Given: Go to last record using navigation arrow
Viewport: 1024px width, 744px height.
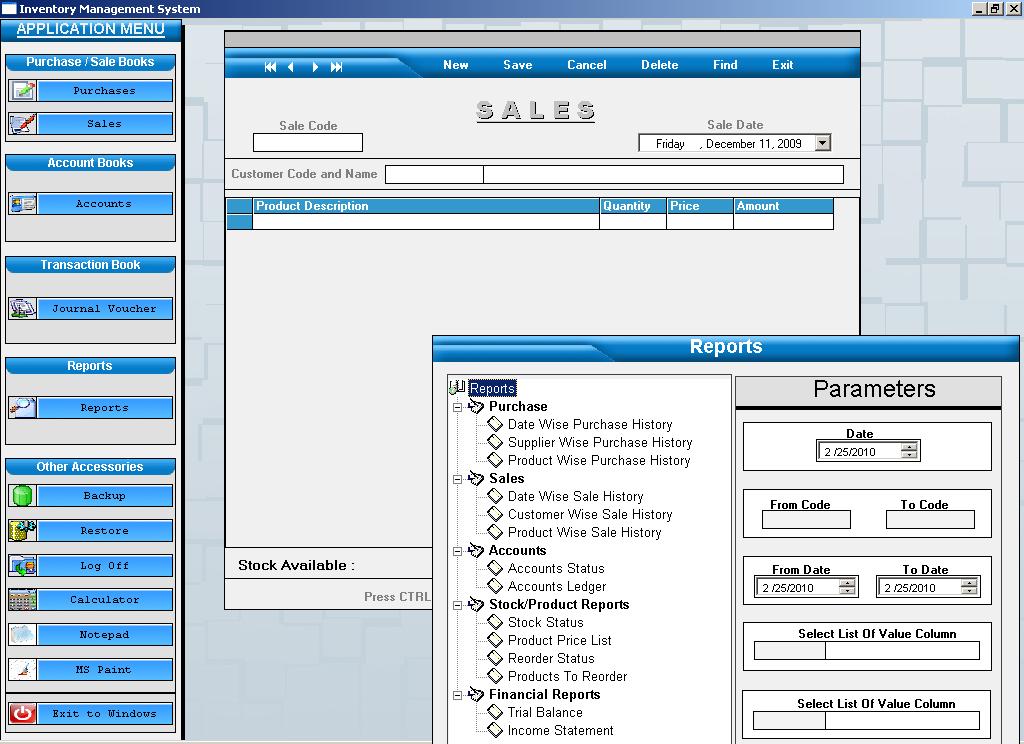Looking at the screenshot, I should click(x=336, y=67).
